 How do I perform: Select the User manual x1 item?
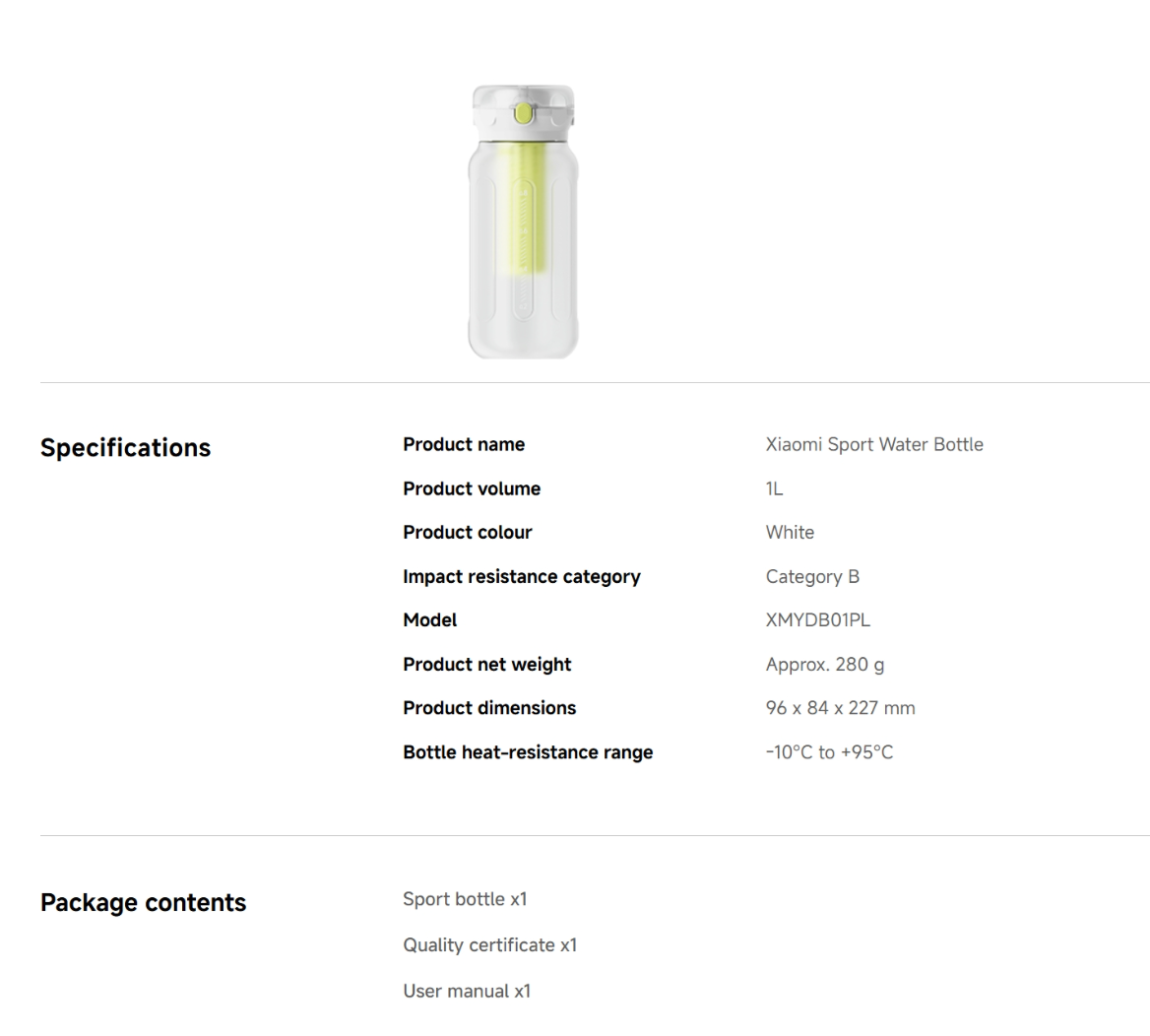click(x=467, y=991)
